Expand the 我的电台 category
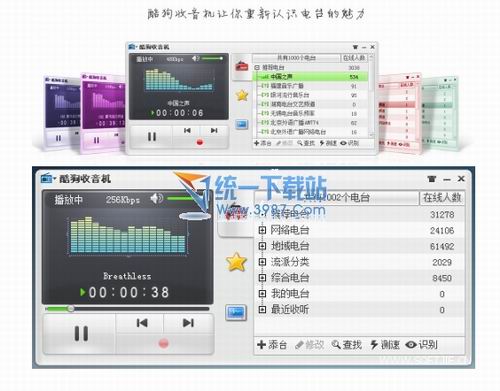The width and height of the screenshot is (500, 391). (262, 294)
